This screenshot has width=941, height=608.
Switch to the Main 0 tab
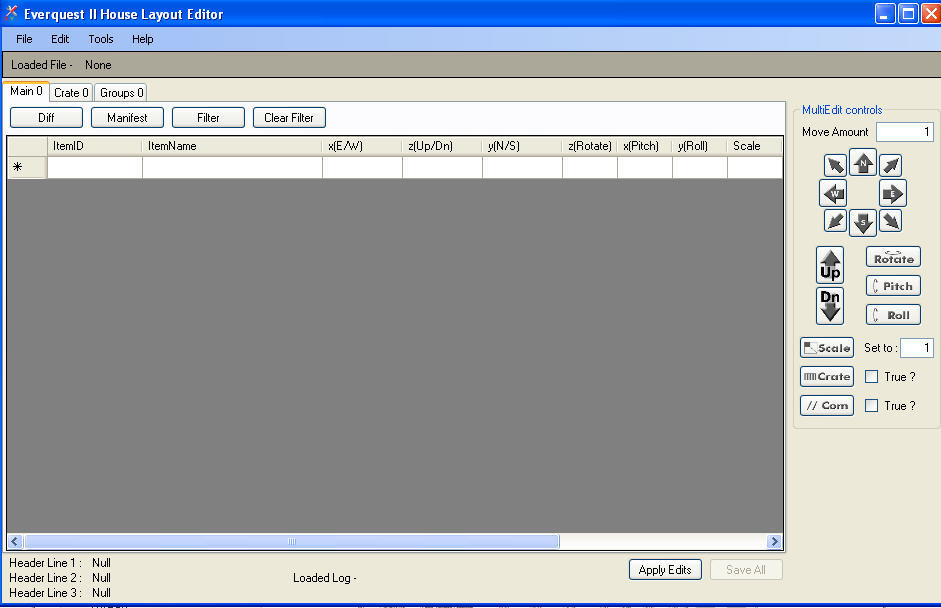(26, 91)
